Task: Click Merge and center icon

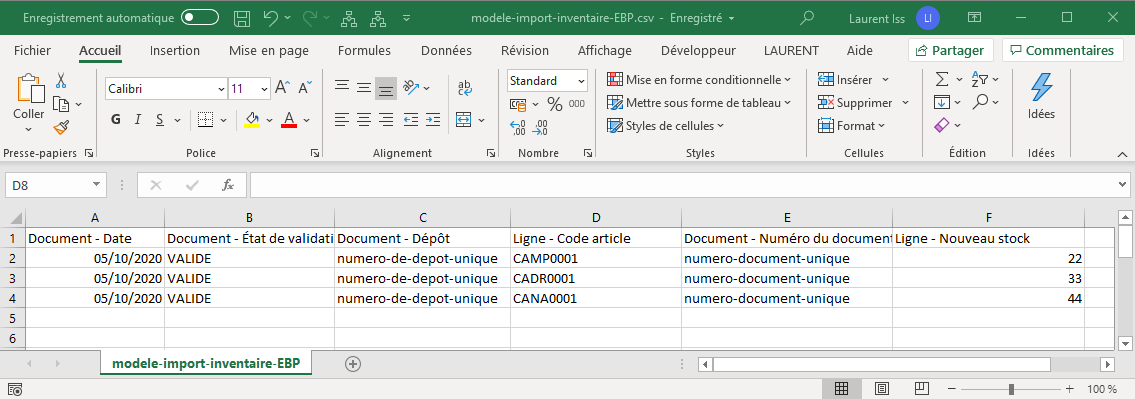Action: pyautogui.click(x=463, y=119)
